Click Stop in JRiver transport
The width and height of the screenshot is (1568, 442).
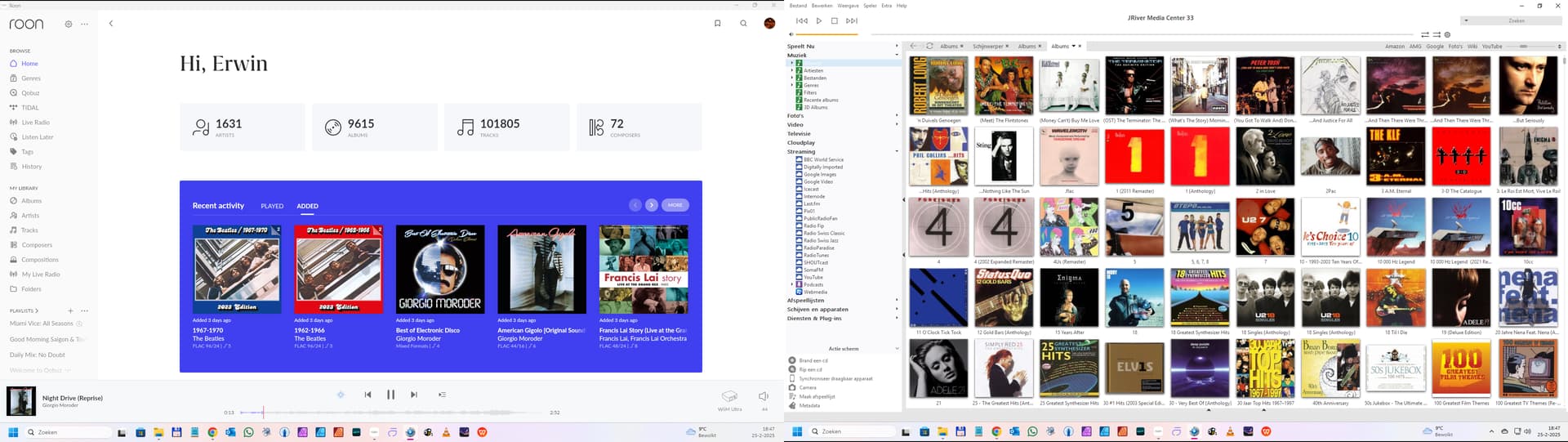coord(834,20)
